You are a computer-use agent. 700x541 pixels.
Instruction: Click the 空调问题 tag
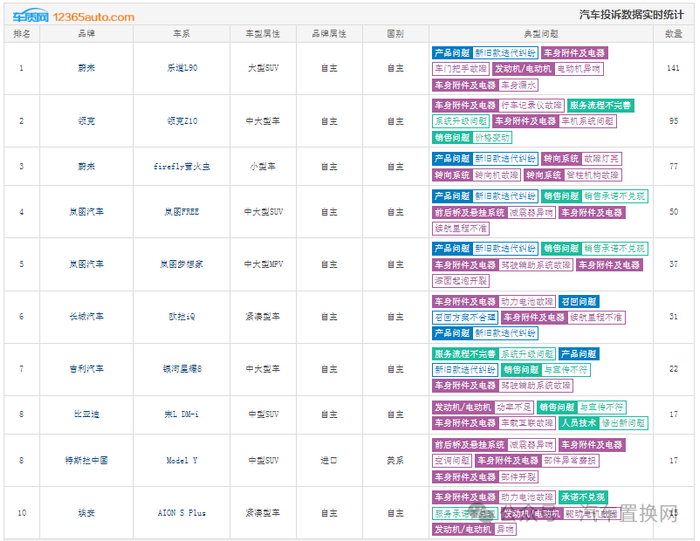click(x=452, y=460)
